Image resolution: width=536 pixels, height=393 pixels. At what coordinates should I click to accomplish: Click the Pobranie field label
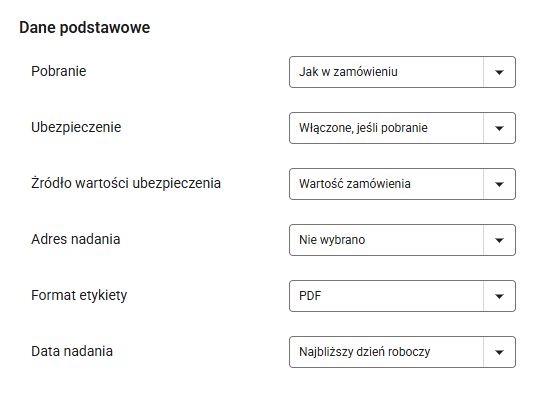pos(58,71)
